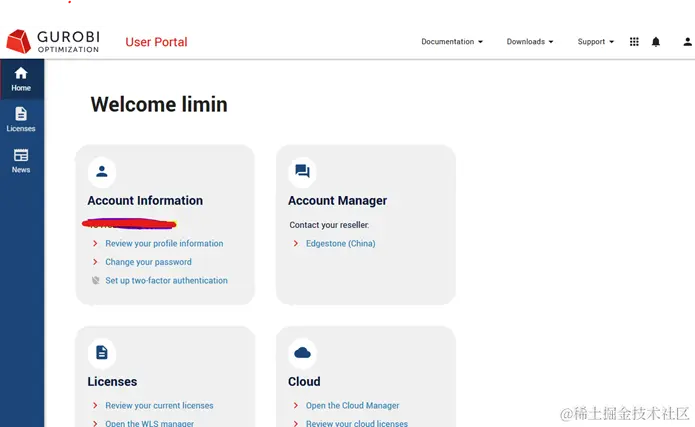
Task: Click the Account Manager heading
Action: point(337,200)
